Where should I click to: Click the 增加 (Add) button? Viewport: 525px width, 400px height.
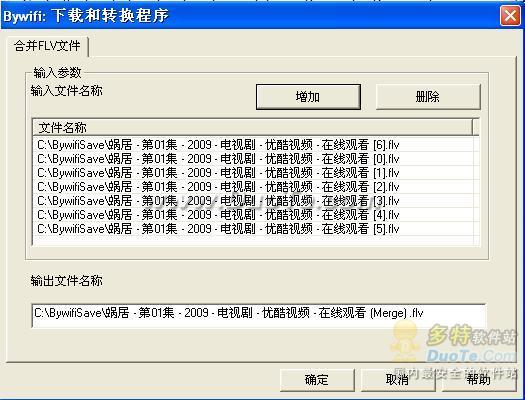(x=308, y=97)
